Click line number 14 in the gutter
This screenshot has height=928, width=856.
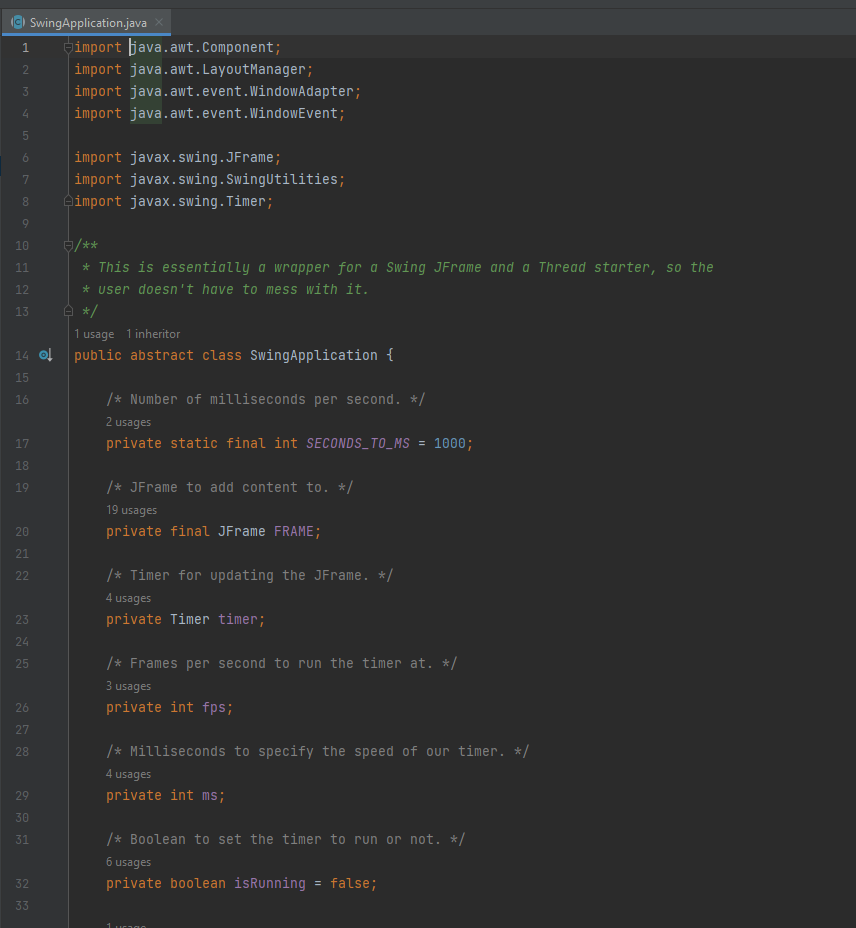click(x=22, y=355)
